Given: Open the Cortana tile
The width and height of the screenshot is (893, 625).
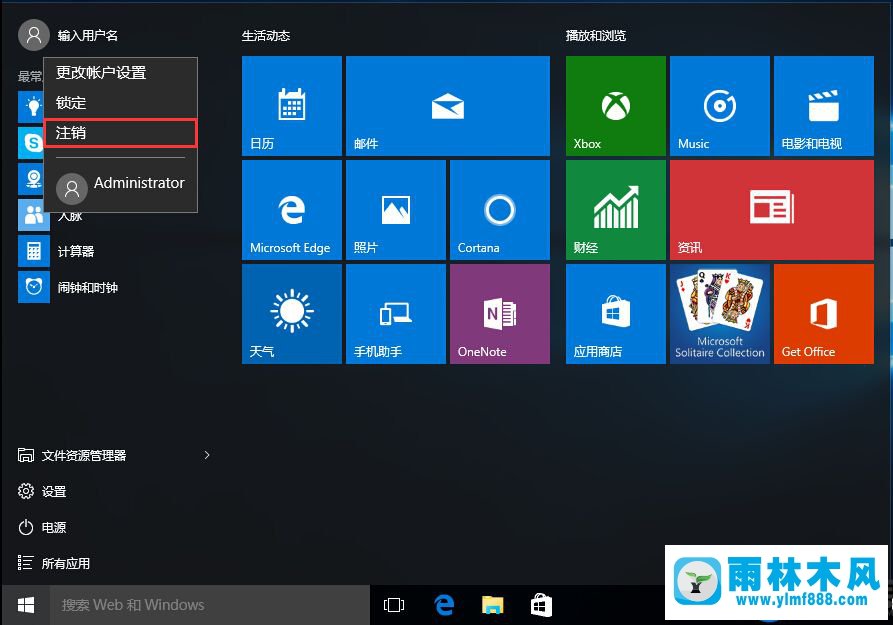Looking at the screenshot, I should point(500,210).
